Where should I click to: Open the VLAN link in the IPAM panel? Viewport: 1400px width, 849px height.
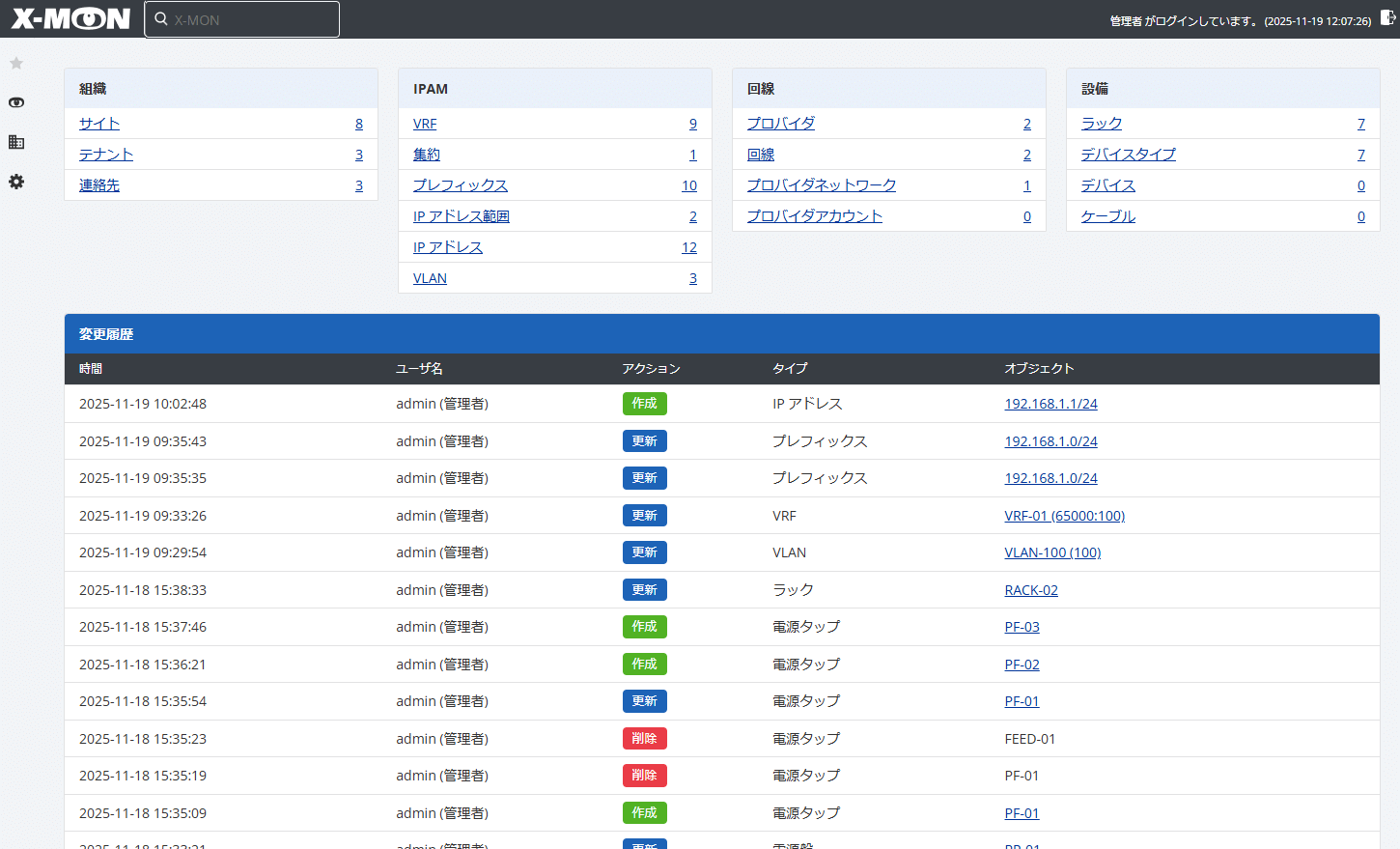point(430,277)
